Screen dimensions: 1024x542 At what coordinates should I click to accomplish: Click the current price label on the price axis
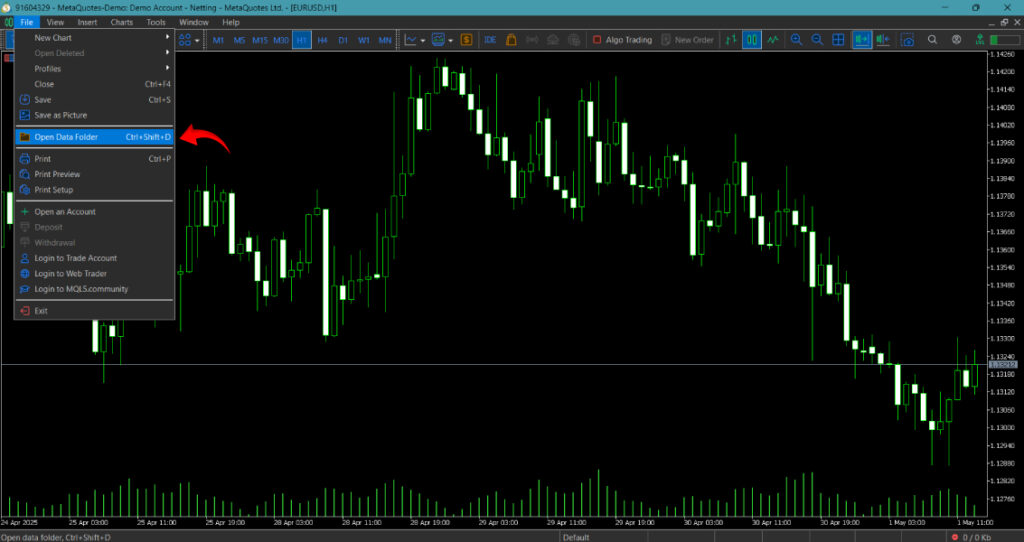(1002, 364)
